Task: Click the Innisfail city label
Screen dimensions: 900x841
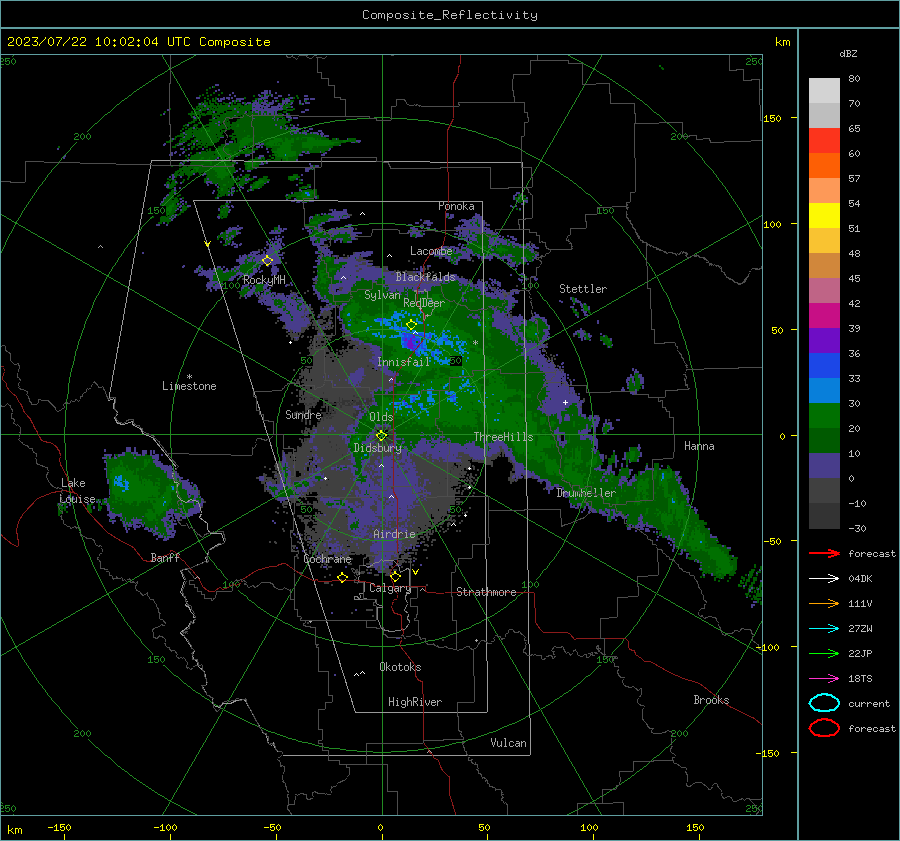Action: [404, 362]
